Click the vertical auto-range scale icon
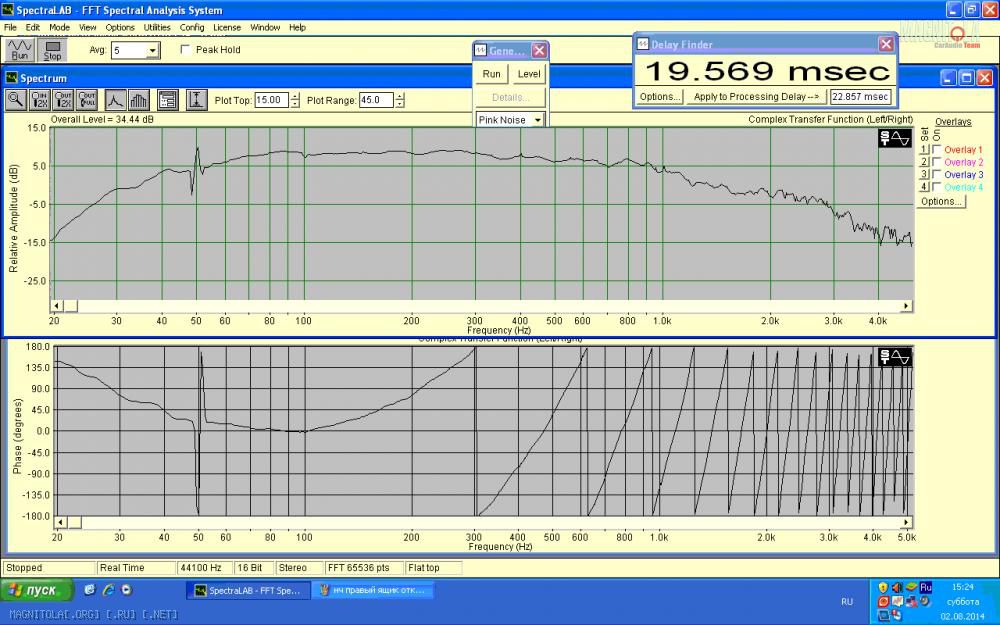This screenshot has height=625, width=1000. (x=196, y=99)
